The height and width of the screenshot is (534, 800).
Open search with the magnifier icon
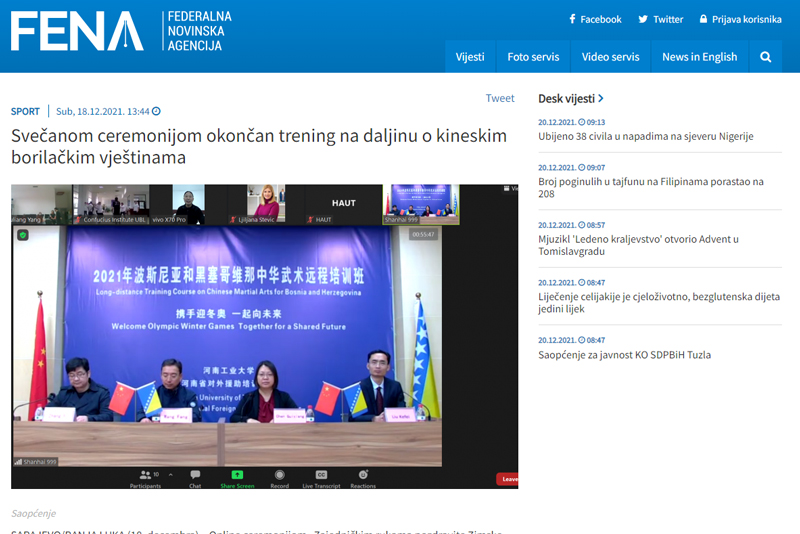[x=766, y=57]
